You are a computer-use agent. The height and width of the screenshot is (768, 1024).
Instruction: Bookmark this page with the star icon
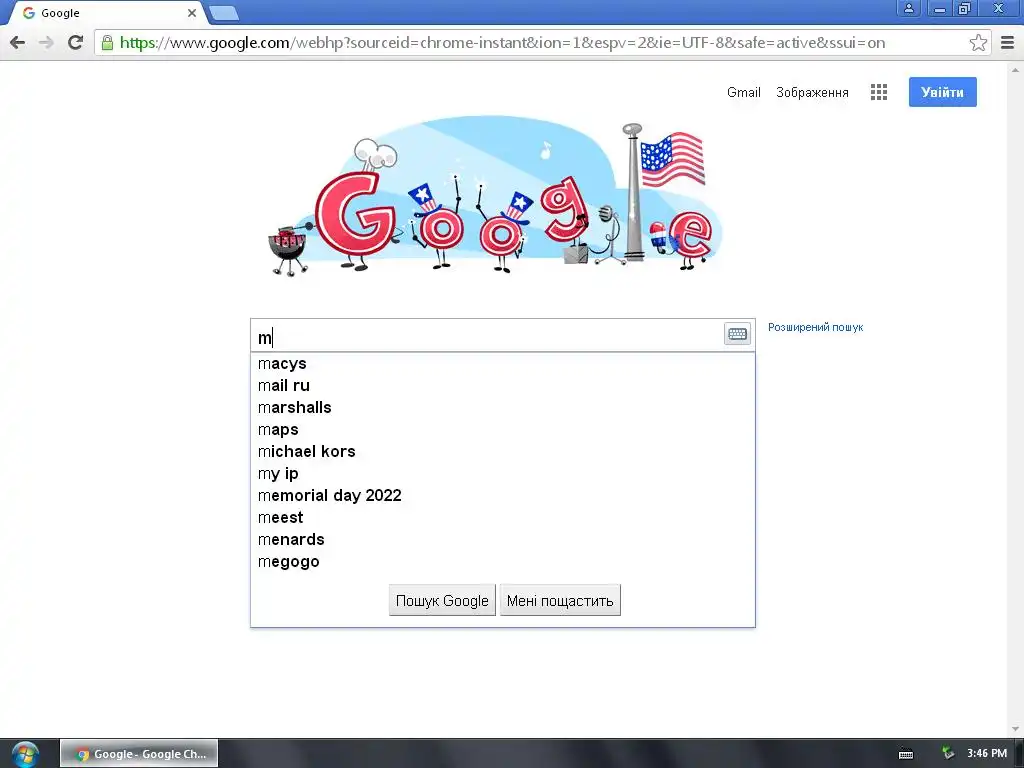pyautogui.click(x=978, y=43)
